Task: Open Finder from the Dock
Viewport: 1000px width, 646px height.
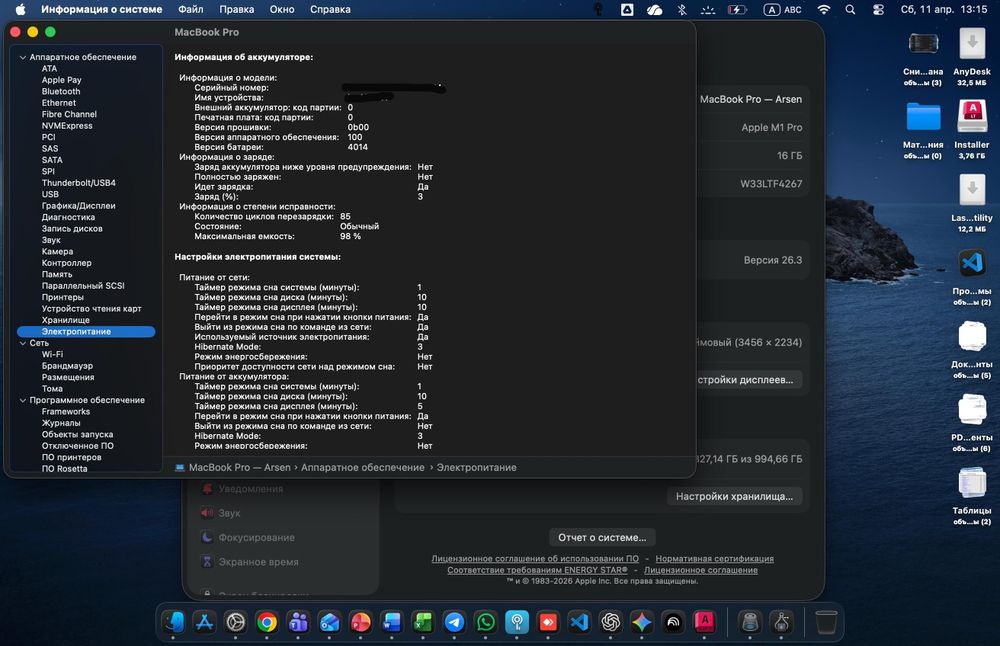Action: click(173, 622)
